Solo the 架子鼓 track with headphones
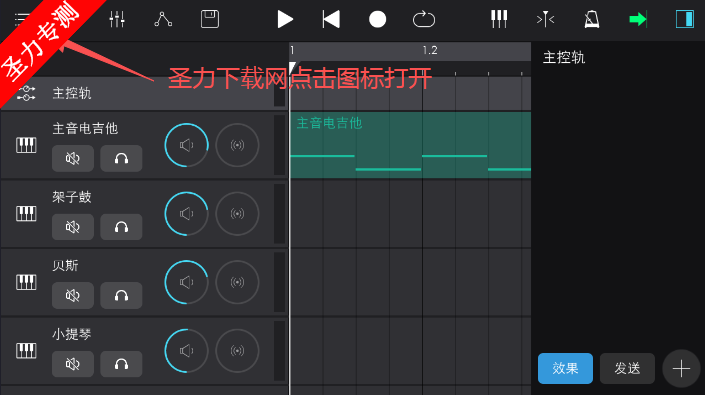The width and height of the screenshot is (705, 395). [x=121, y=227]
